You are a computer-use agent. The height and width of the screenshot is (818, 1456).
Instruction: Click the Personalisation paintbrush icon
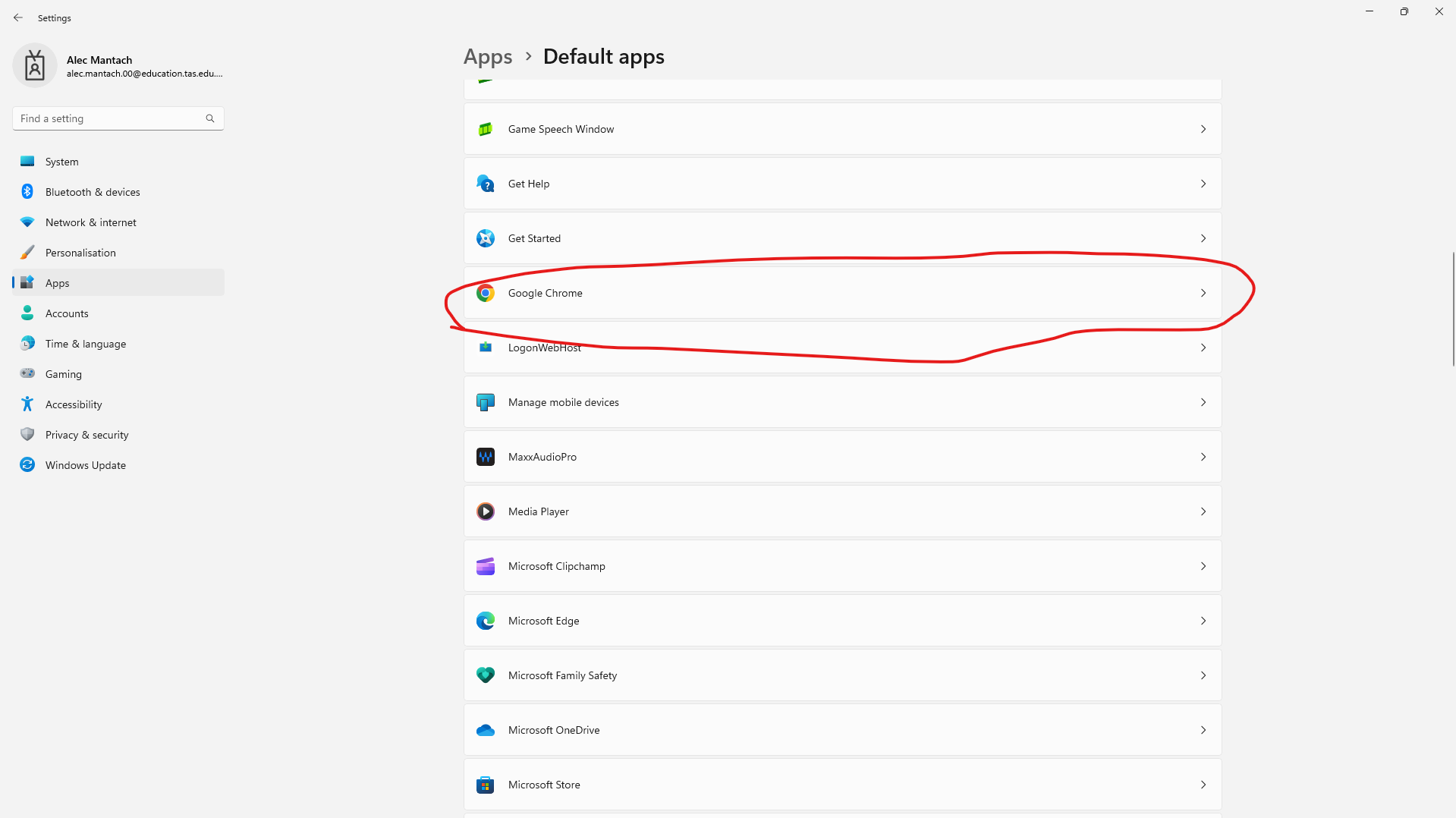click(27, 253)
